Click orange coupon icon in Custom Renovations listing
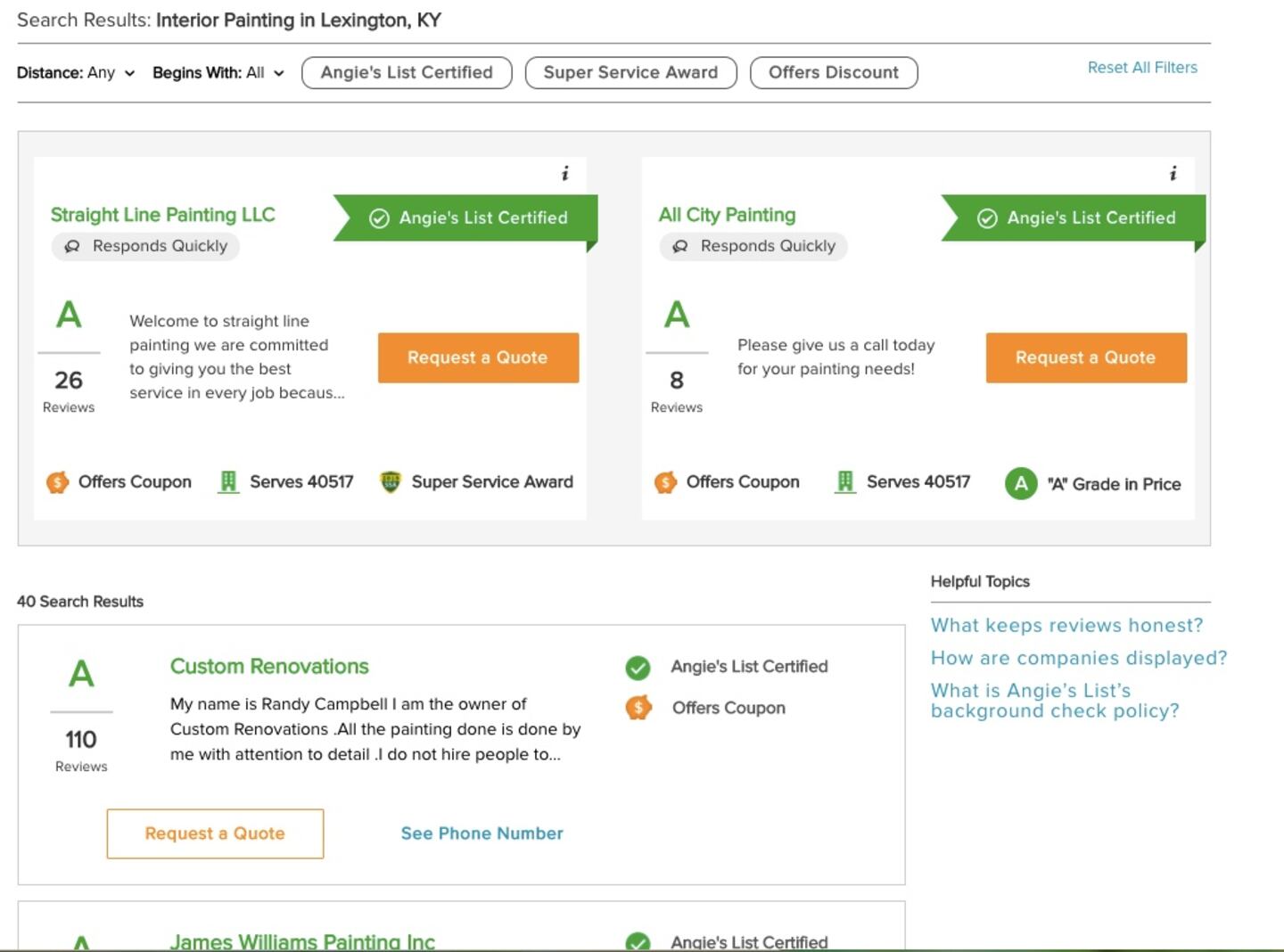 click(638, 708)
